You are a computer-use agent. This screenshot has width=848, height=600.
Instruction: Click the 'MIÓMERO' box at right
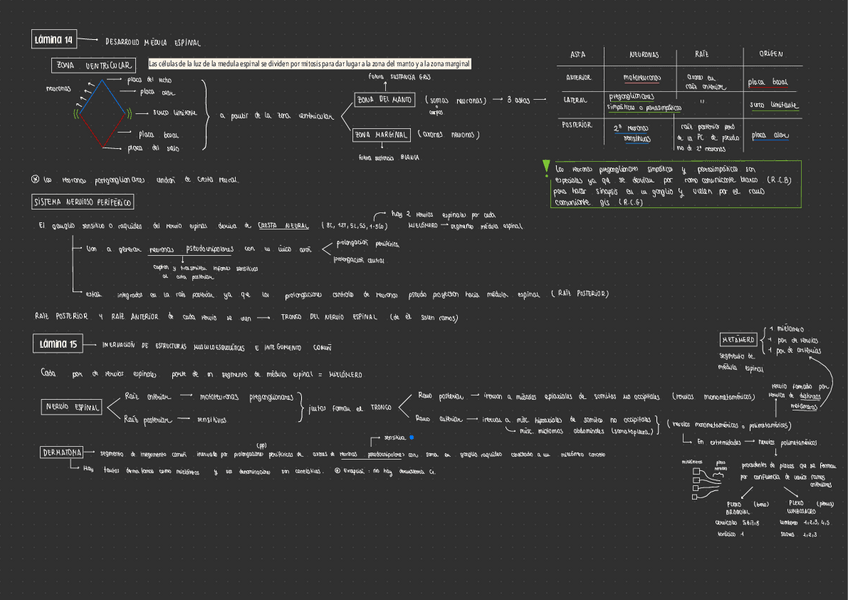[x=737, y=340]
